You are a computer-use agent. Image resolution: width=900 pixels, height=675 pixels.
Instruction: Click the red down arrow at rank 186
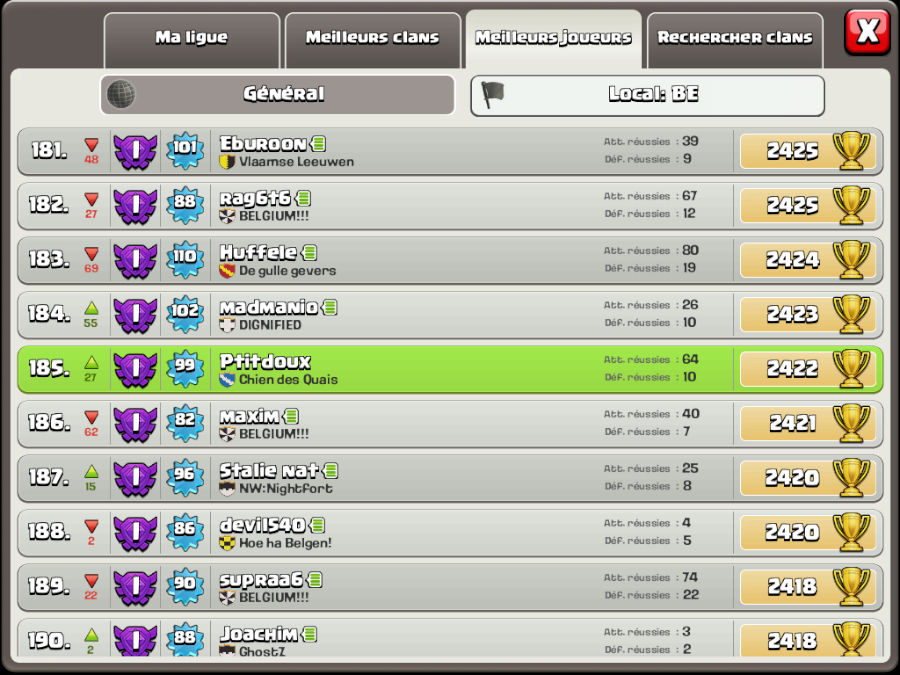point(91,417)
